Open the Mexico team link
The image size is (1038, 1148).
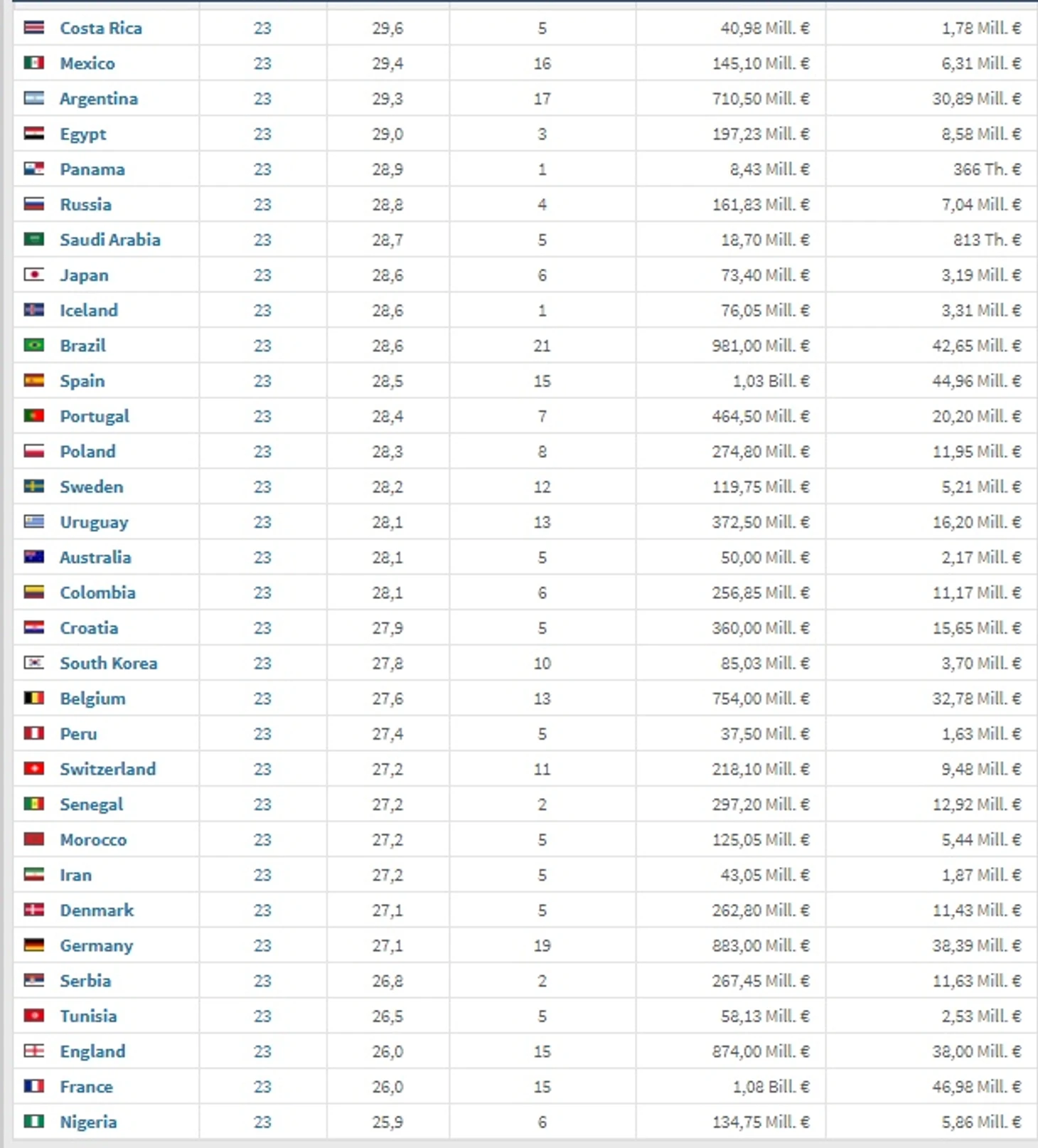coord(87,63)
